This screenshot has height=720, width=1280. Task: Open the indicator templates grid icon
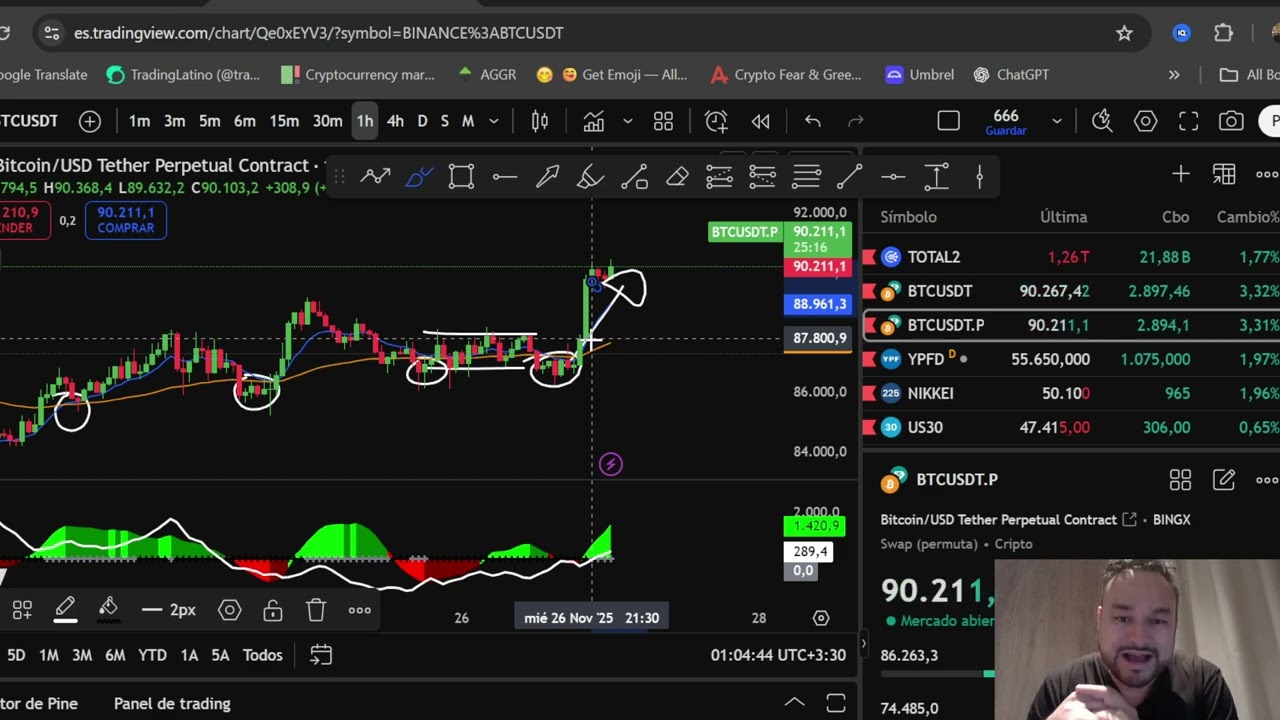[663, 121]
